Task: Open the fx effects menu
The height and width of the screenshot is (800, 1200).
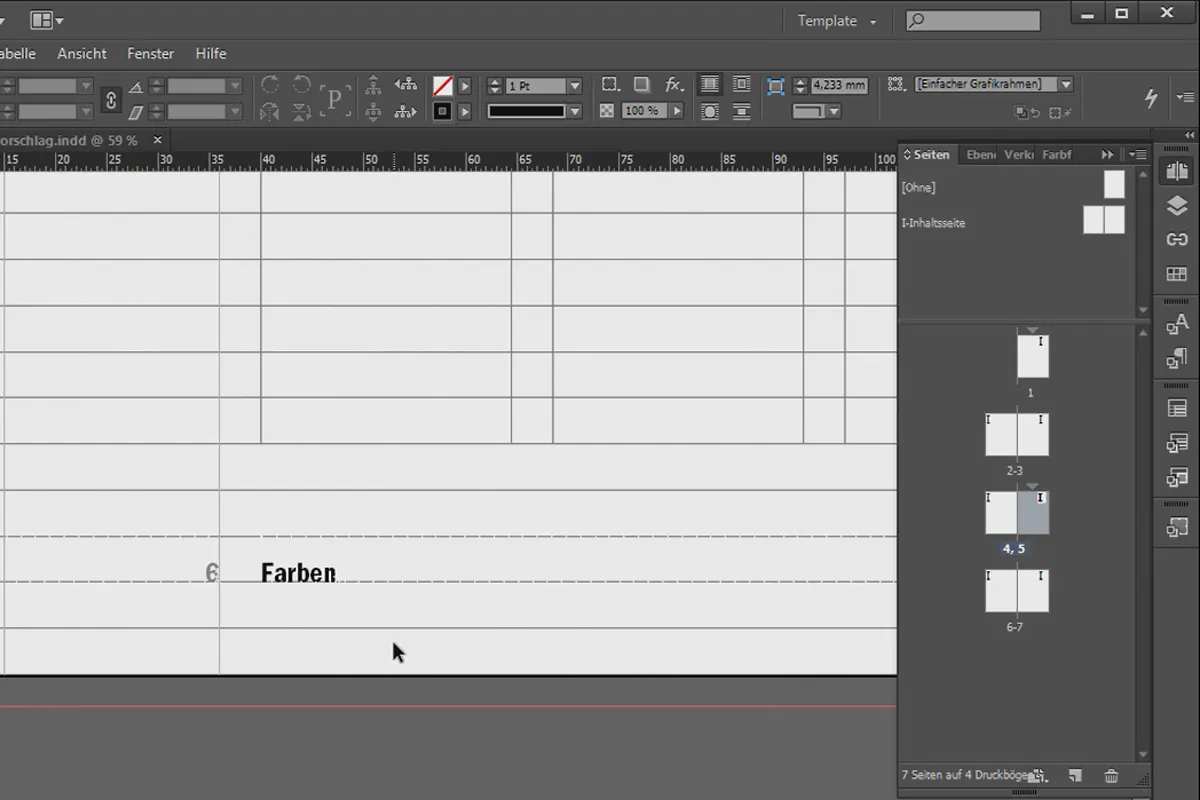Action: (x=674, y=85)
